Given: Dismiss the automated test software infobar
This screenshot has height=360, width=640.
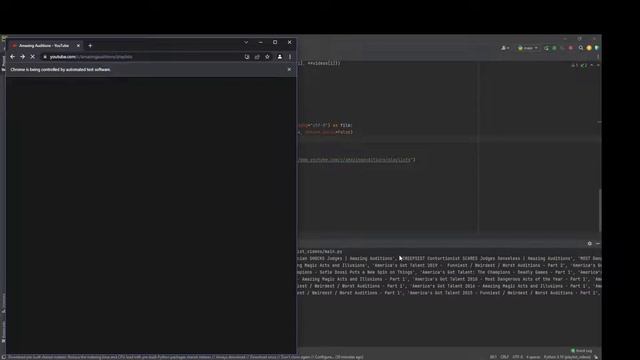Looking at the screenshot, I should 289,69.
